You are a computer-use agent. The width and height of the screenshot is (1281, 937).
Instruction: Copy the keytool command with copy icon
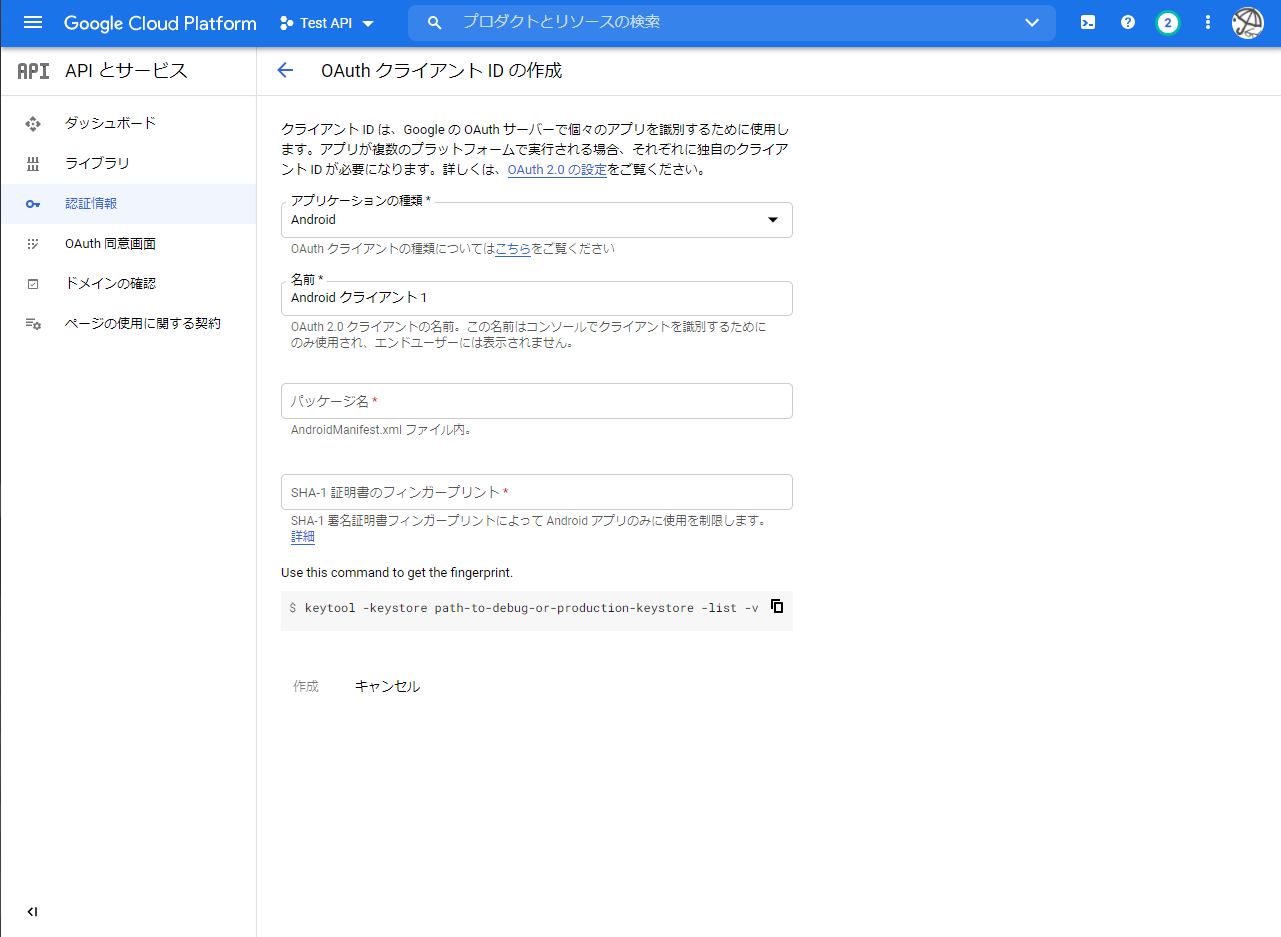tap(777, 606)
